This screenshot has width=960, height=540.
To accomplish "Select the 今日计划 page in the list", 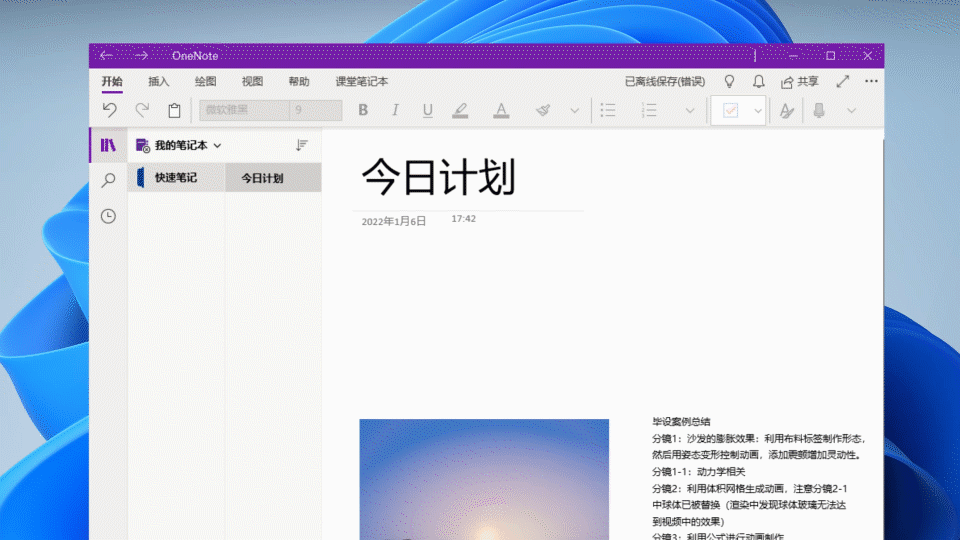I will [273, 178].
